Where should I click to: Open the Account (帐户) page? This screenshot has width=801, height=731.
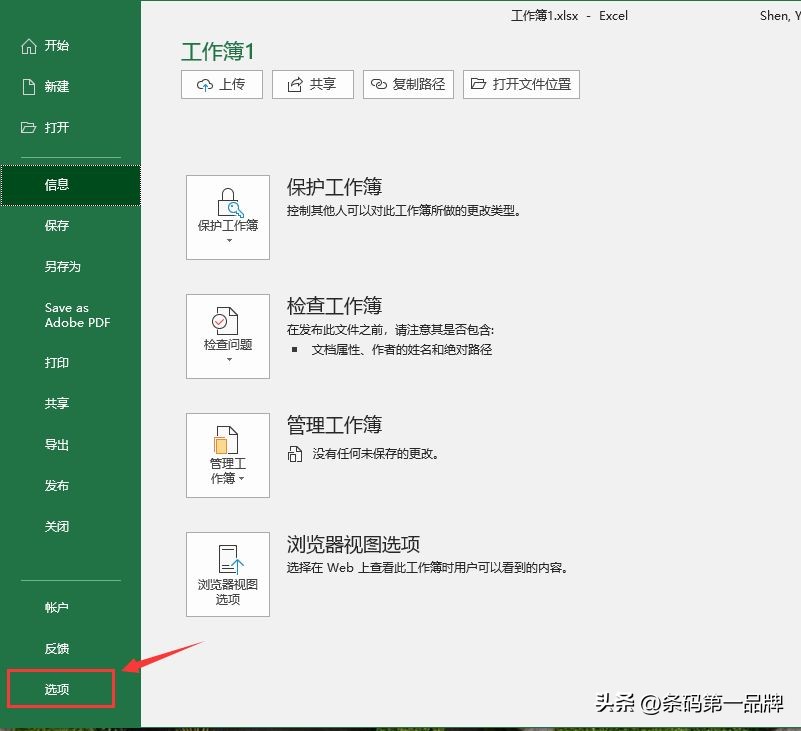(x=57, y=607)
